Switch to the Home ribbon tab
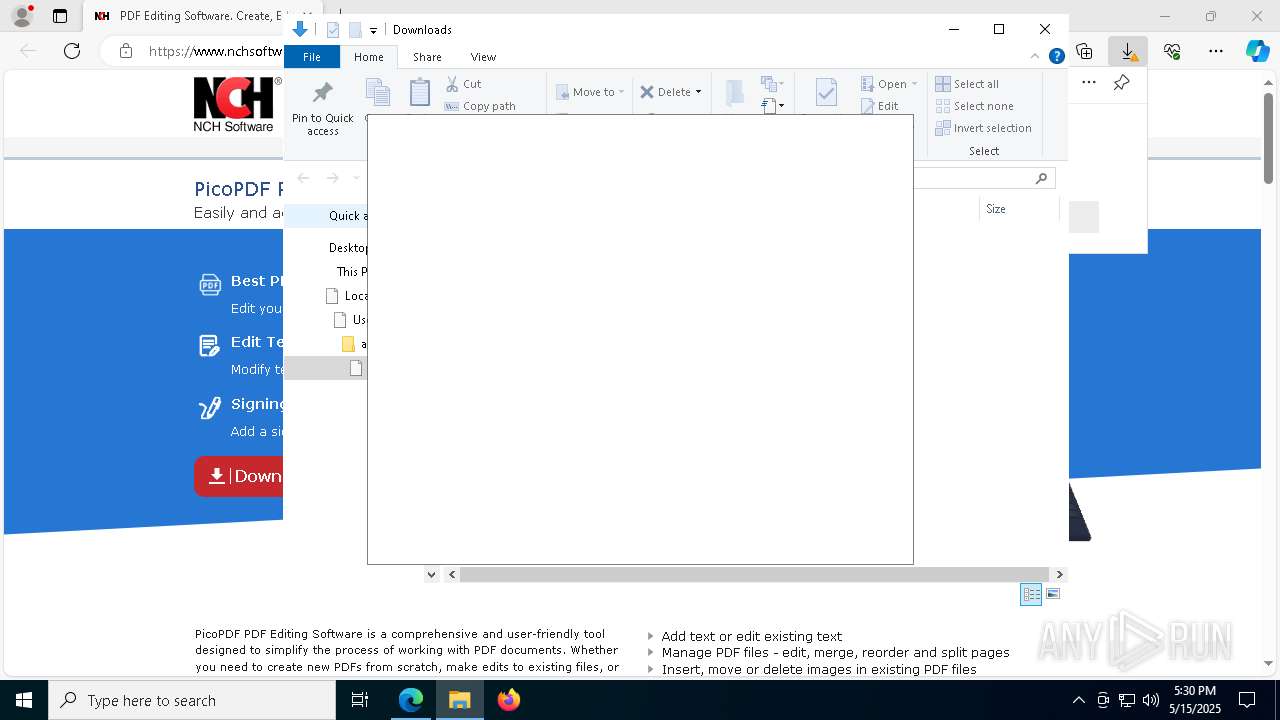Screen dimensions: 1280x720 click(x=368, y=57)
